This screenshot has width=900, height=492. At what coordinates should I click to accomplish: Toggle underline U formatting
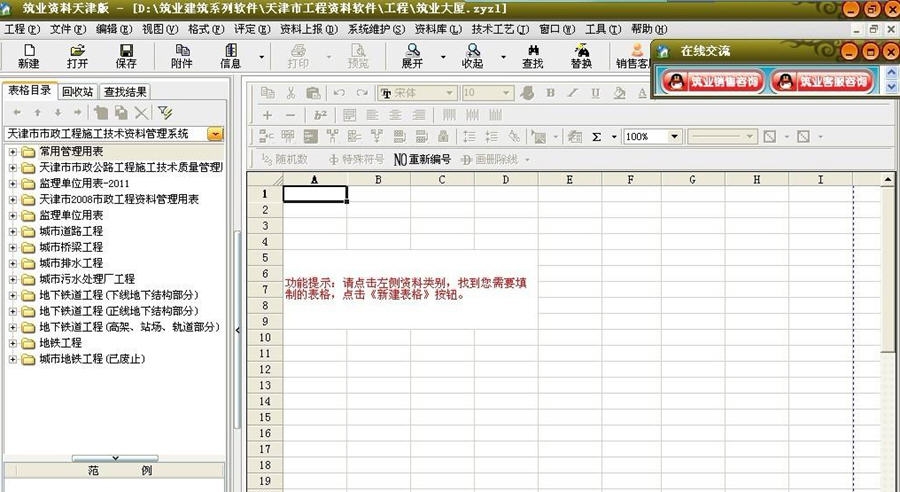click(595, 92)
